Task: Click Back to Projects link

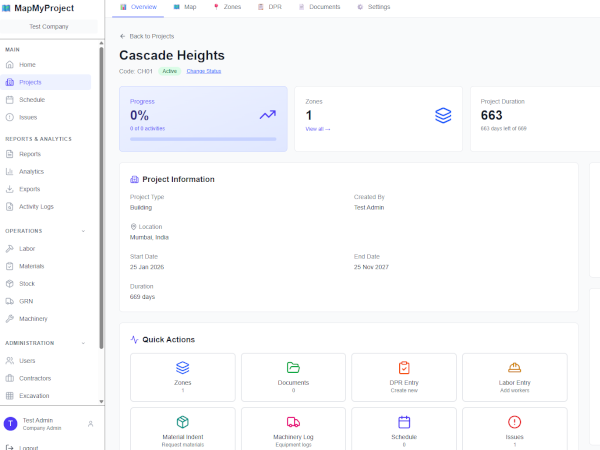Action: 147,36
